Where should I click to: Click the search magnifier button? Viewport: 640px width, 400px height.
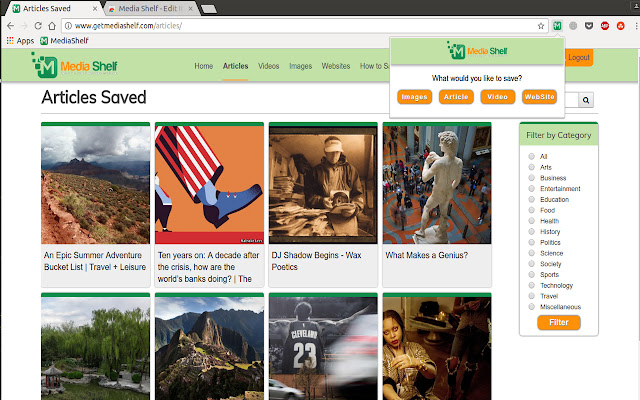click(x=586, y=100)
